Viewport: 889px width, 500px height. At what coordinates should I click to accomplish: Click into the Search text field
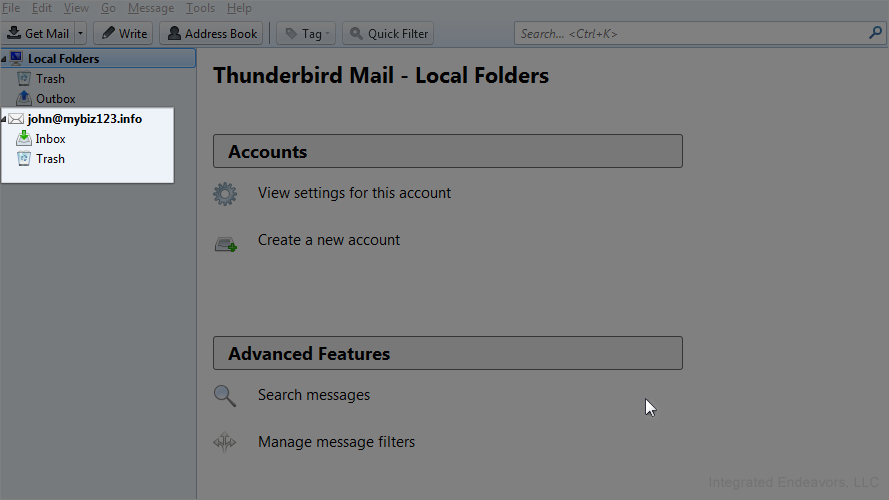[690, 33]
